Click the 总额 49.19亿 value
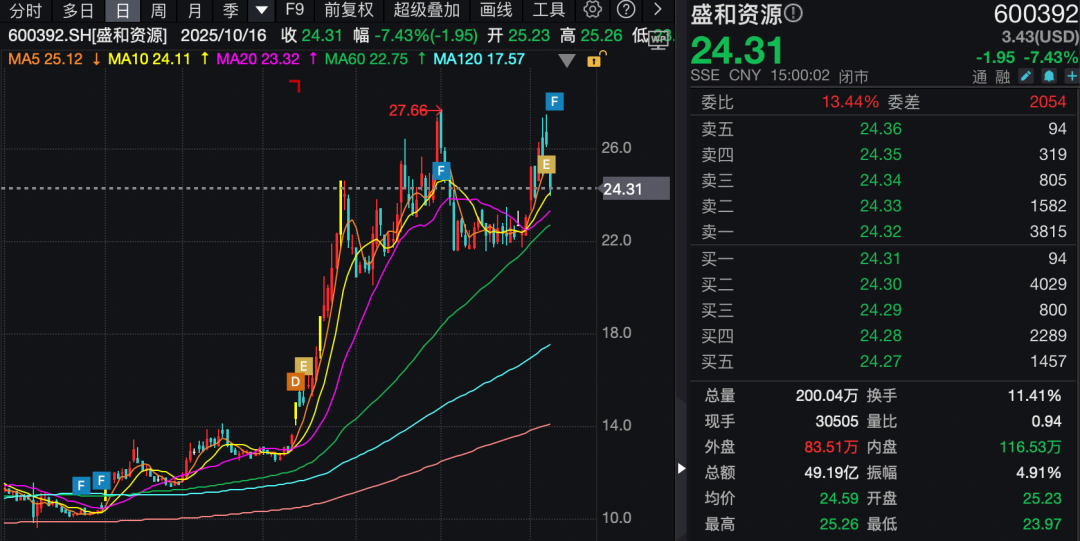Viewport: 1080px width, 541px height. point(831,472)
